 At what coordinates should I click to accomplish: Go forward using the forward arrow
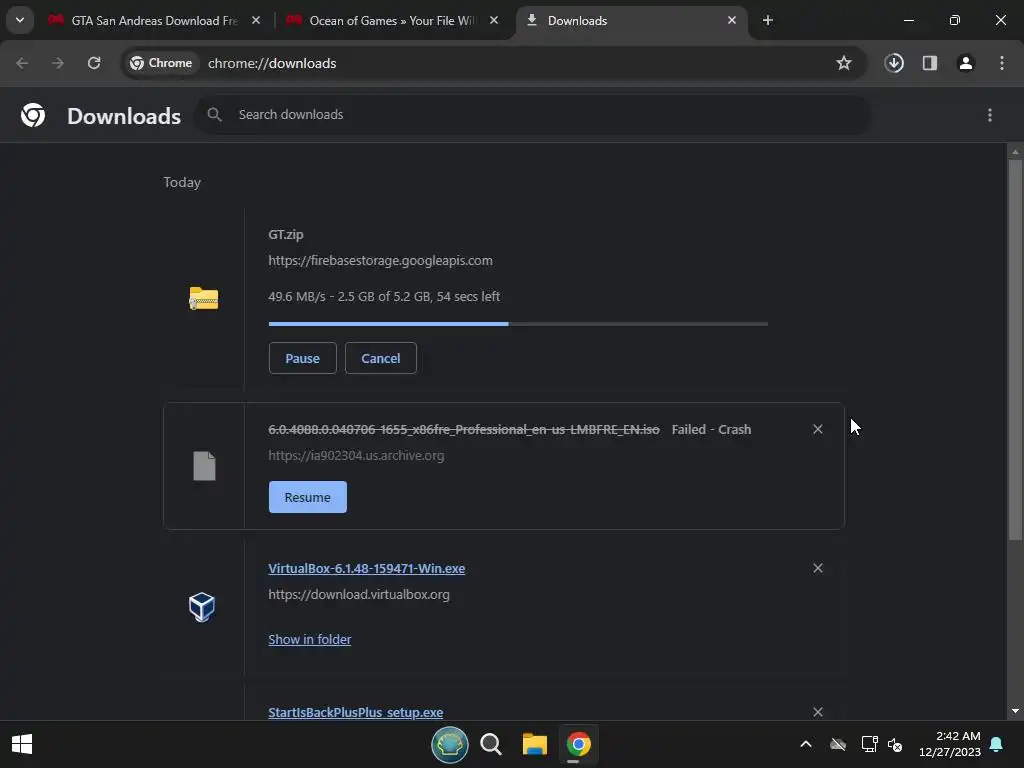point(58,63)
